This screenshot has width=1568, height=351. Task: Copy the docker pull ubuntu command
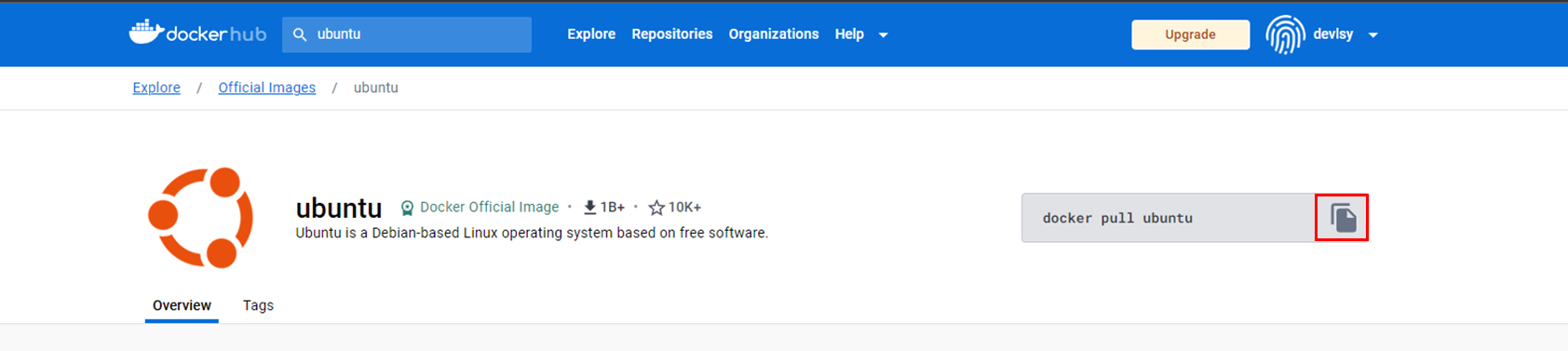(1342, 218)
